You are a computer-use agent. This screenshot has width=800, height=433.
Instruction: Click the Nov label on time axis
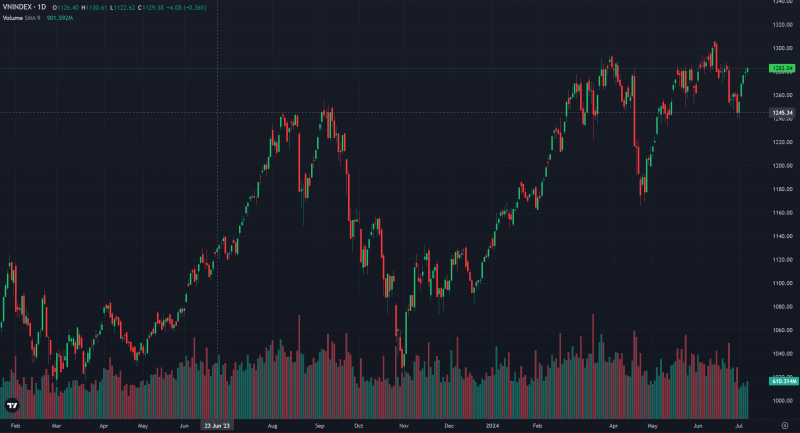point(404,425)
